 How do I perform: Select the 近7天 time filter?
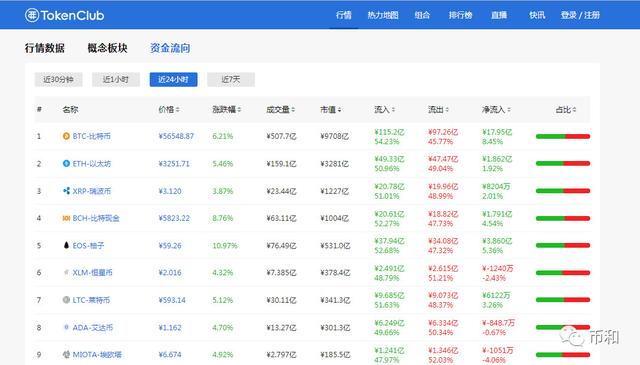pos(231,79)
